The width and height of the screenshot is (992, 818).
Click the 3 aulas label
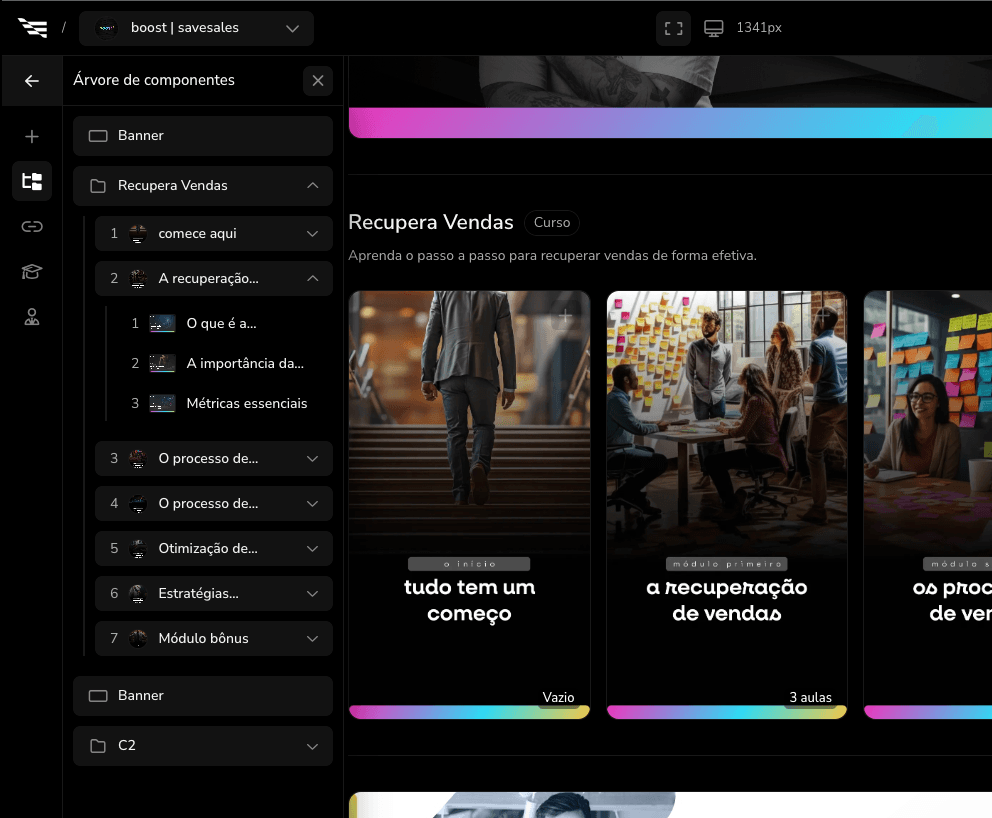coord(810,697)
